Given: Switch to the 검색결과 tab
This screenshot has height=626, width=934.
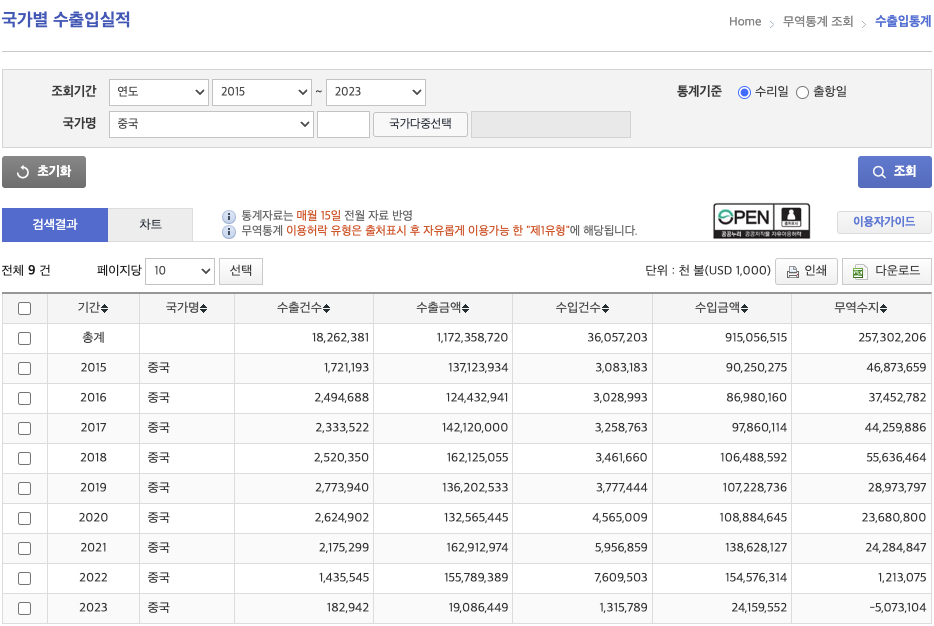Looking at the screenshot, I should [55, 225].
